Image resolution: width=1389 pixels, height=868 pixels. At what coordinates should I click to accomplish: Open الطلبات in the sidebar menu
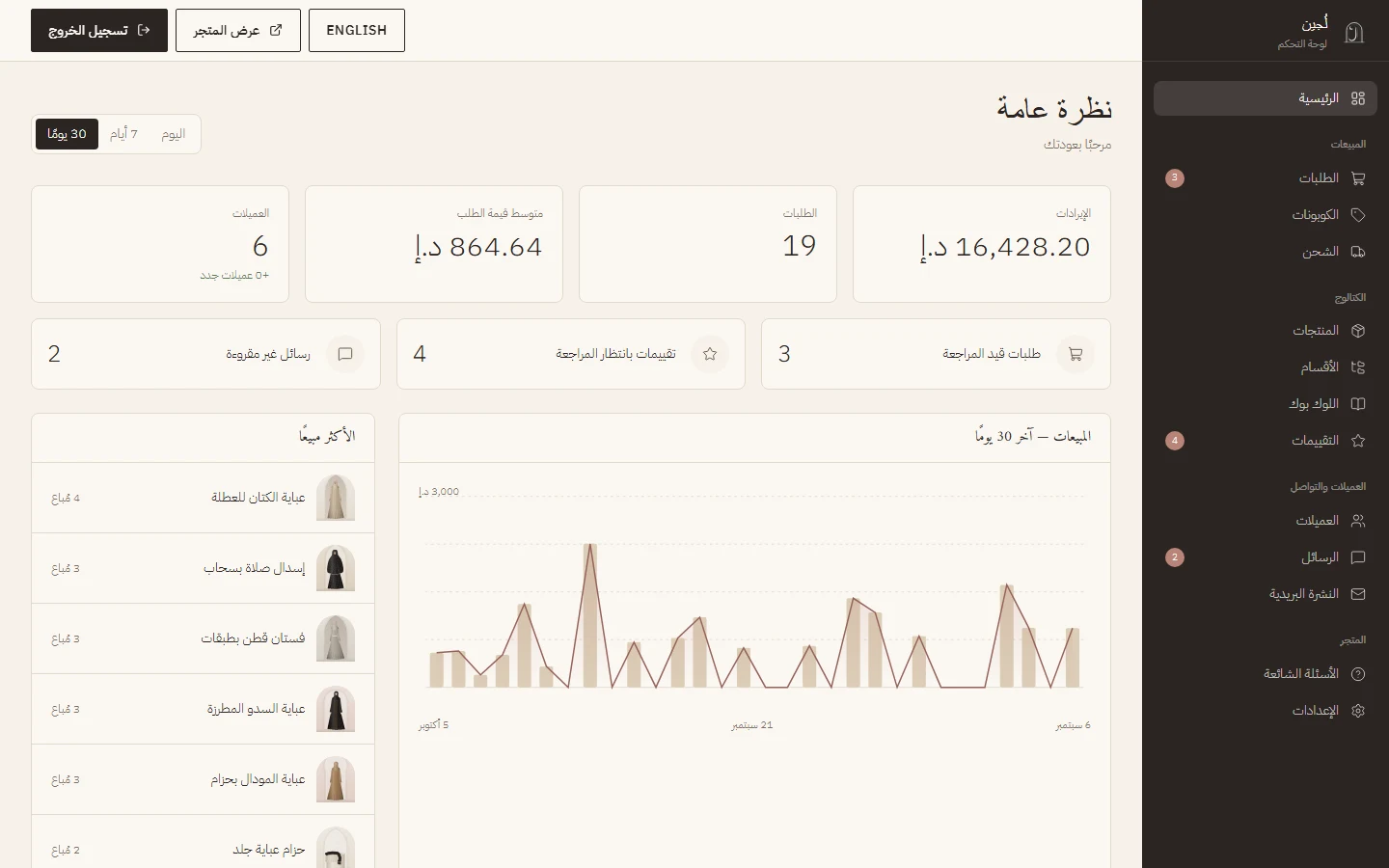[x=1266, y=178]
